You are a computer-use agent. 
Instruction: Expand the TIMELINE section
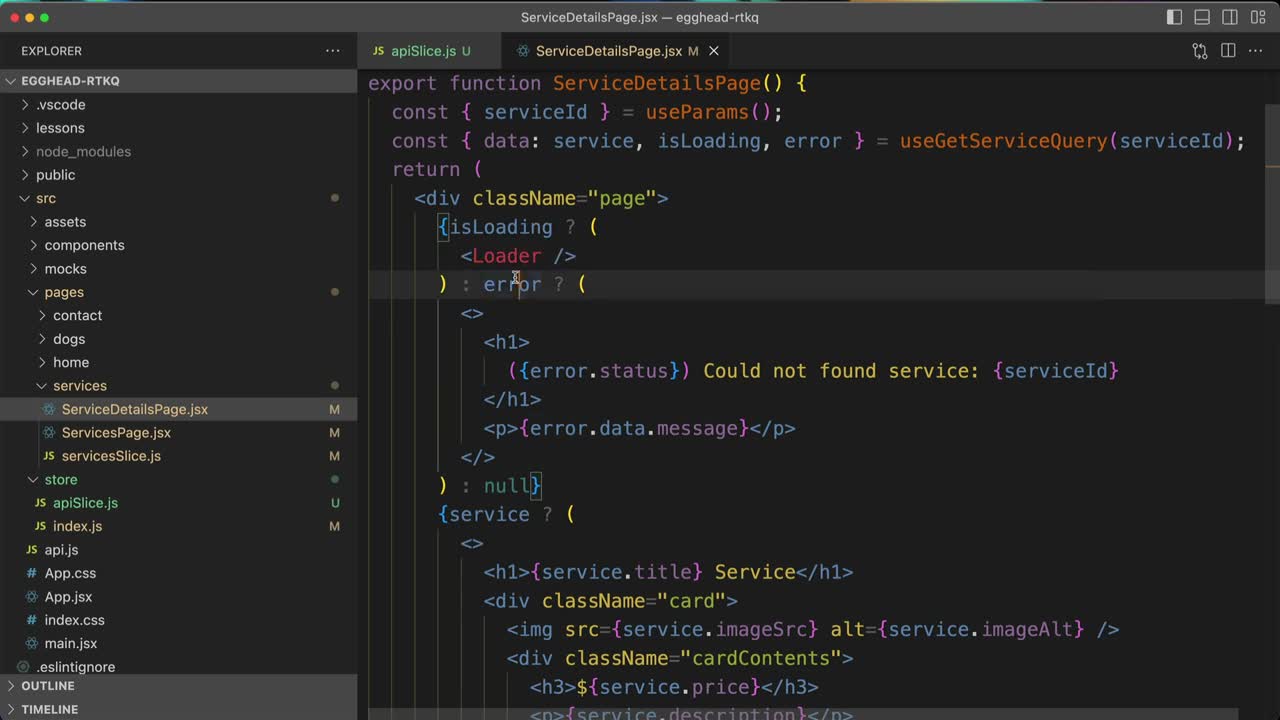(x=49, y=709)
